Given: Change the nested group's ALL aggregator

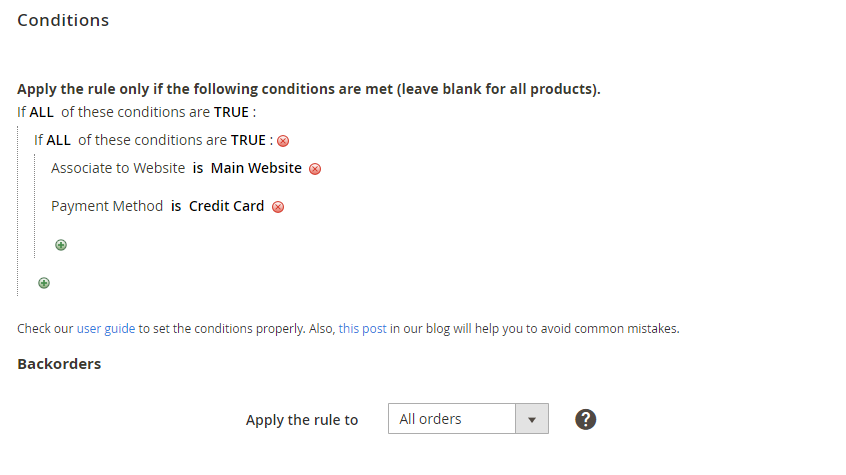Looking at the screenshot, I should (58, 140).
